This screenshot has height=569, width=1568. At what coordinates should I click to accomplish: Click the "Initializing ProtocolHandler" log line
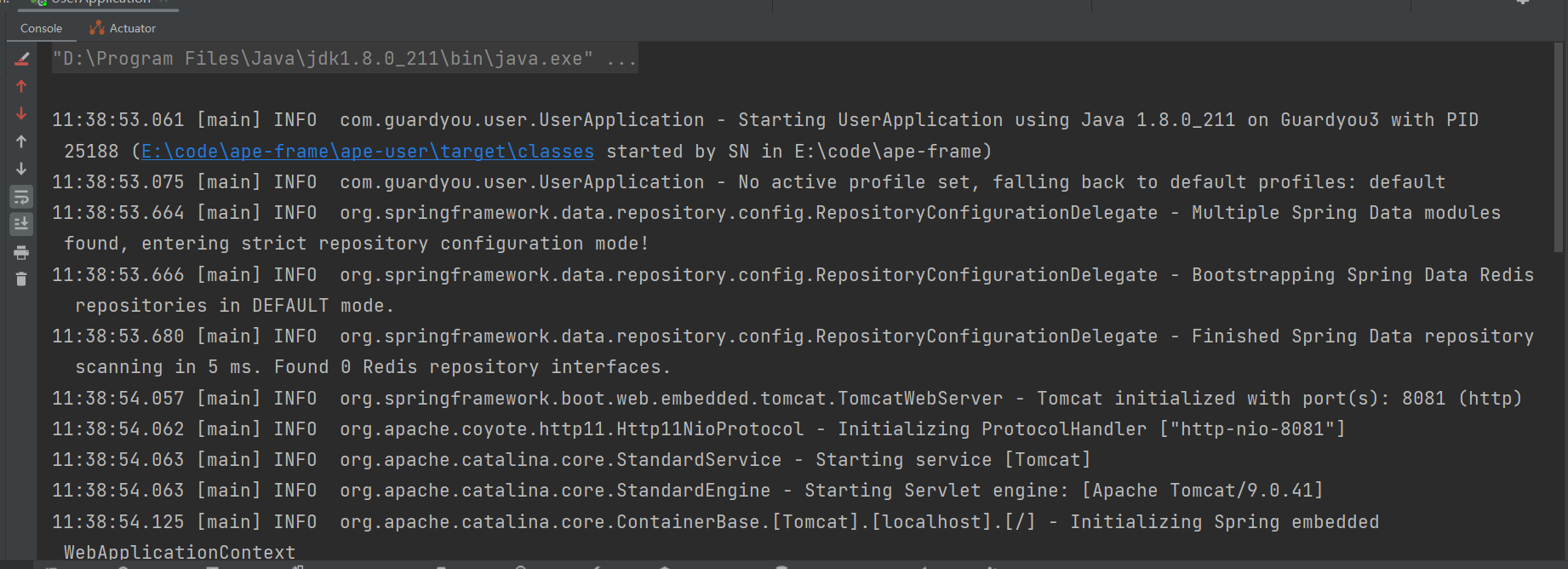point(699,429)
